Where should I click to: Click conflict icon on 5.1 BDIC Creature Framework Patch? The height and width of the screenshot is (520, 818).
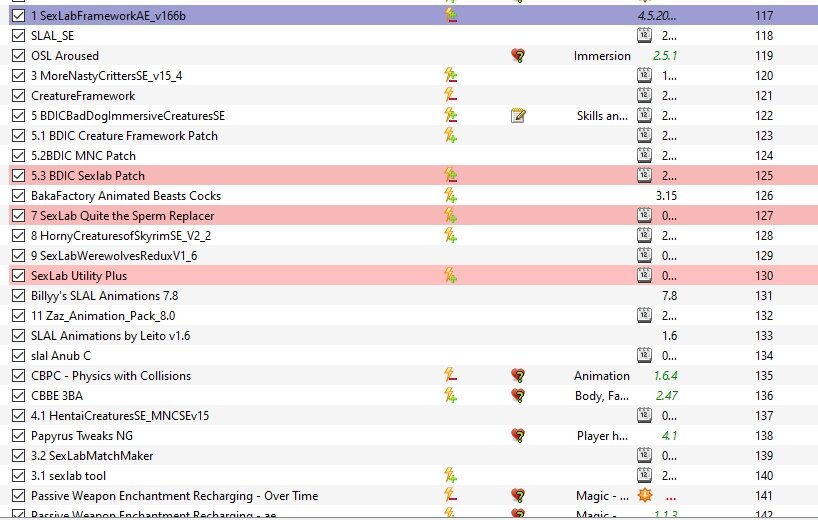[x=451, y=135]
